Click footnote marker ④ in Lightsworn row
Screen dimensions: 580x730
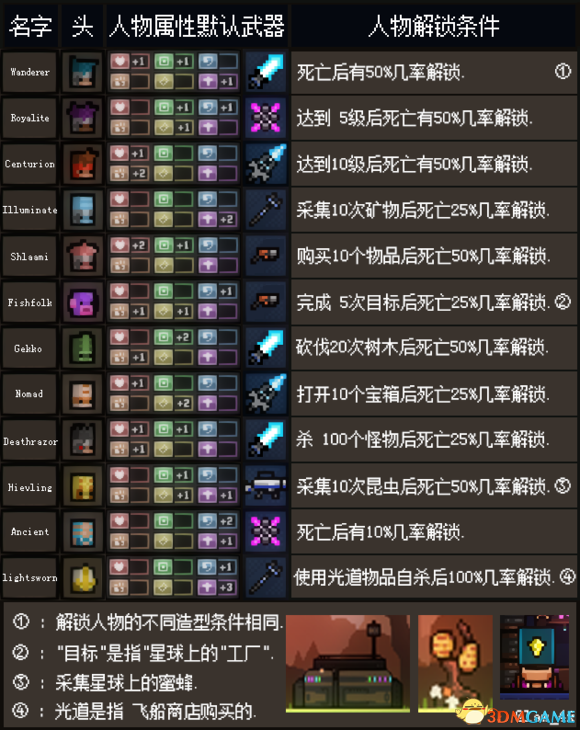click(x=567, y=577)
